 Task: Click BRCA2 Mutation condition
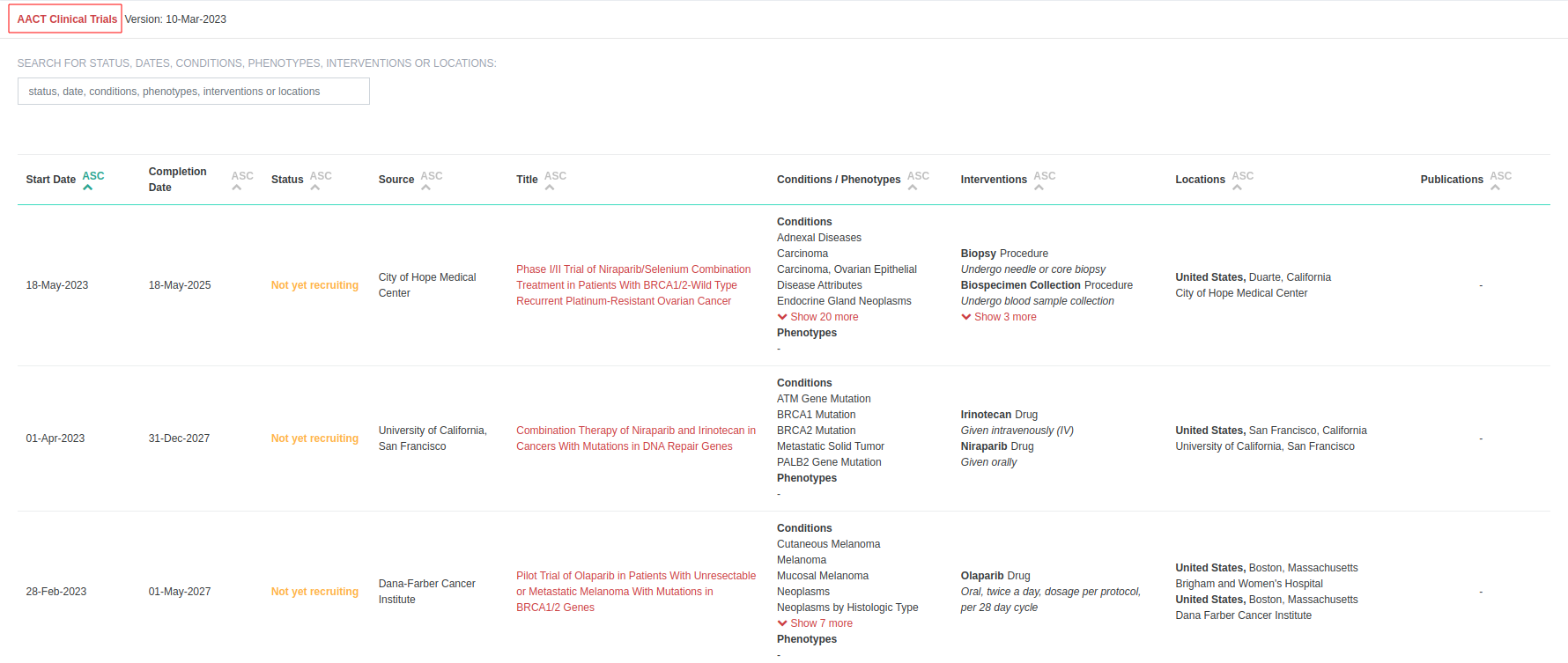pyautogui.click(x=816, y=431)
